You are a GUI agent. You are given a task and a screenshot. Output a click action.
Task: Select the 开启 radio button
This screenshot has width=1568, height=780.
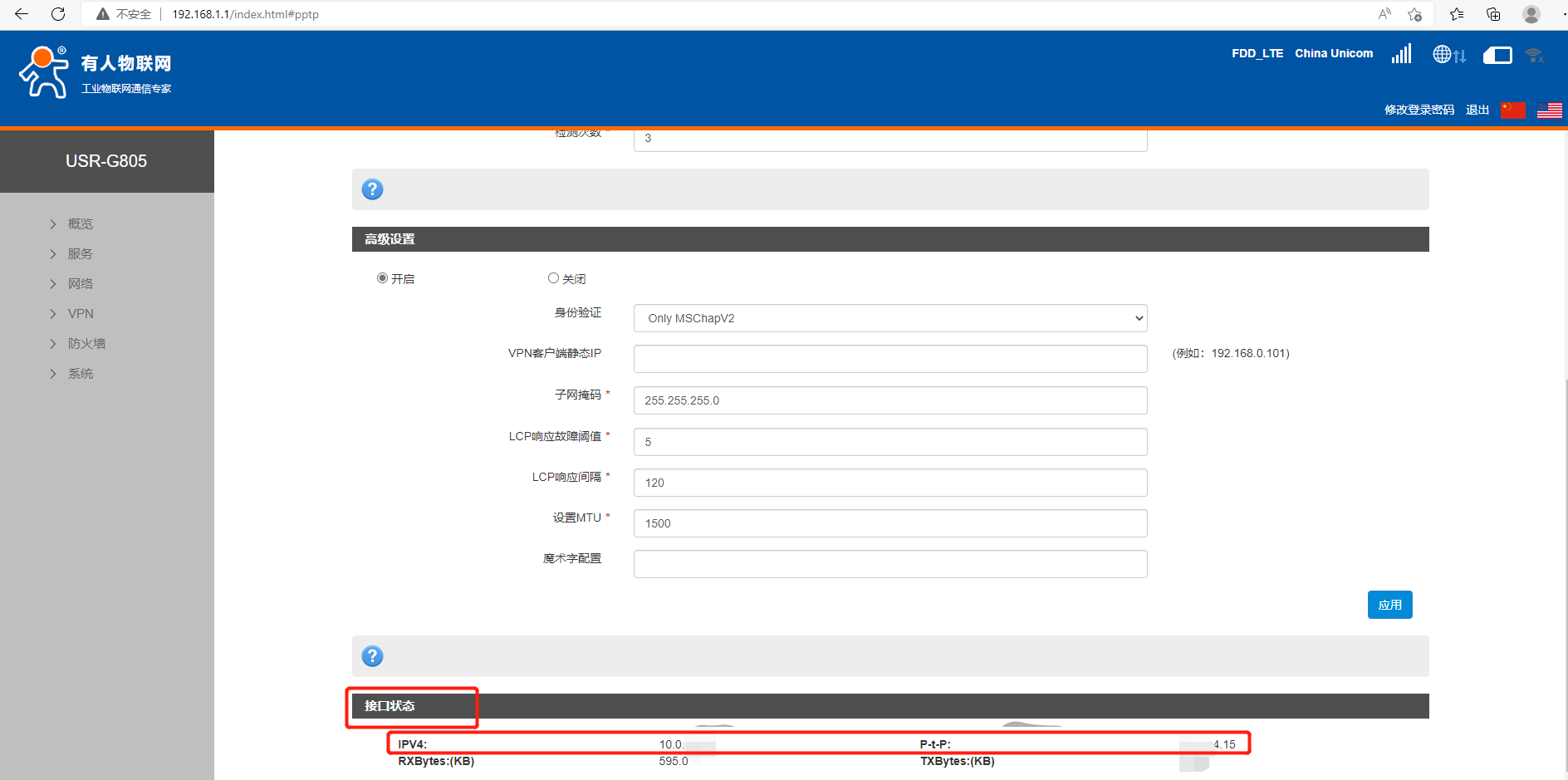(382, 278)
